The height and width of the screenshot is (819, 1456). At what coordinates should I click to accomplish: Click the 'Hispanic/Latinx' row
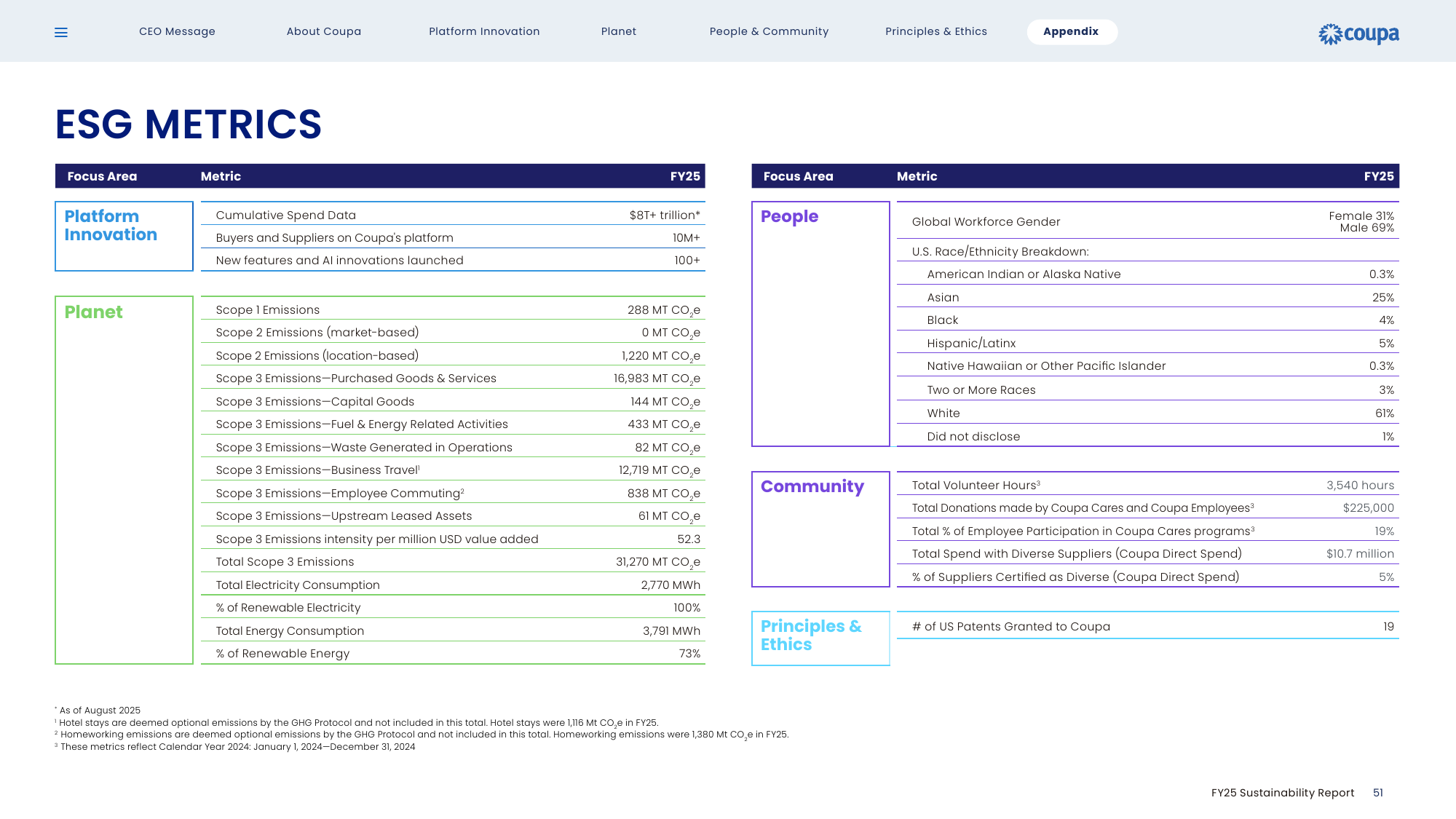[x=1148, y=343]
